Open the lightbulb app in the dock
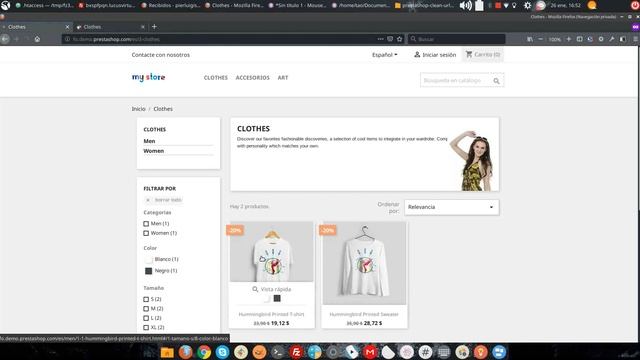Viewport: 640px width, 360px height. [x=480, y=352]
